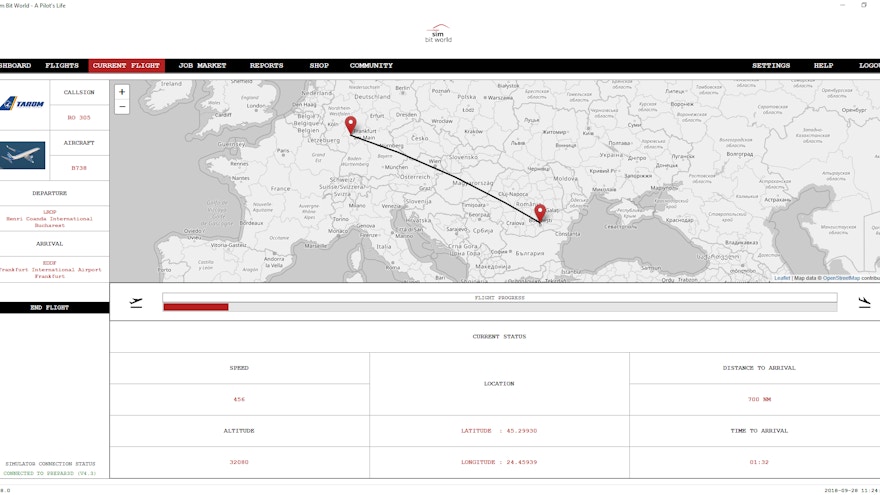Open the Job Market menu
Image resolution: width=880 pixels, height=495 pixels.
pyautogui.click(x=202, y=66)
